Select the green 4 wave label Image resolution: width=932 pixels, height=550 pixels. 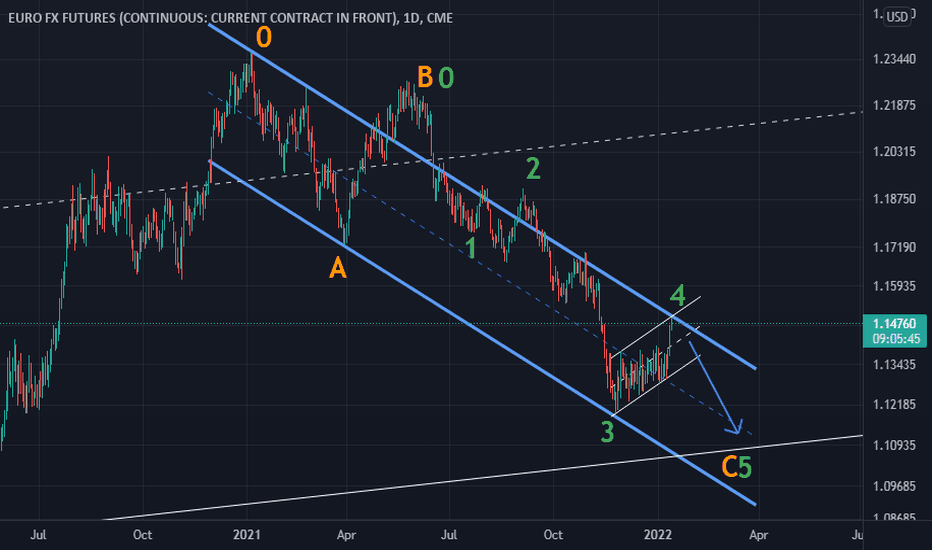(x=678, y=295)
